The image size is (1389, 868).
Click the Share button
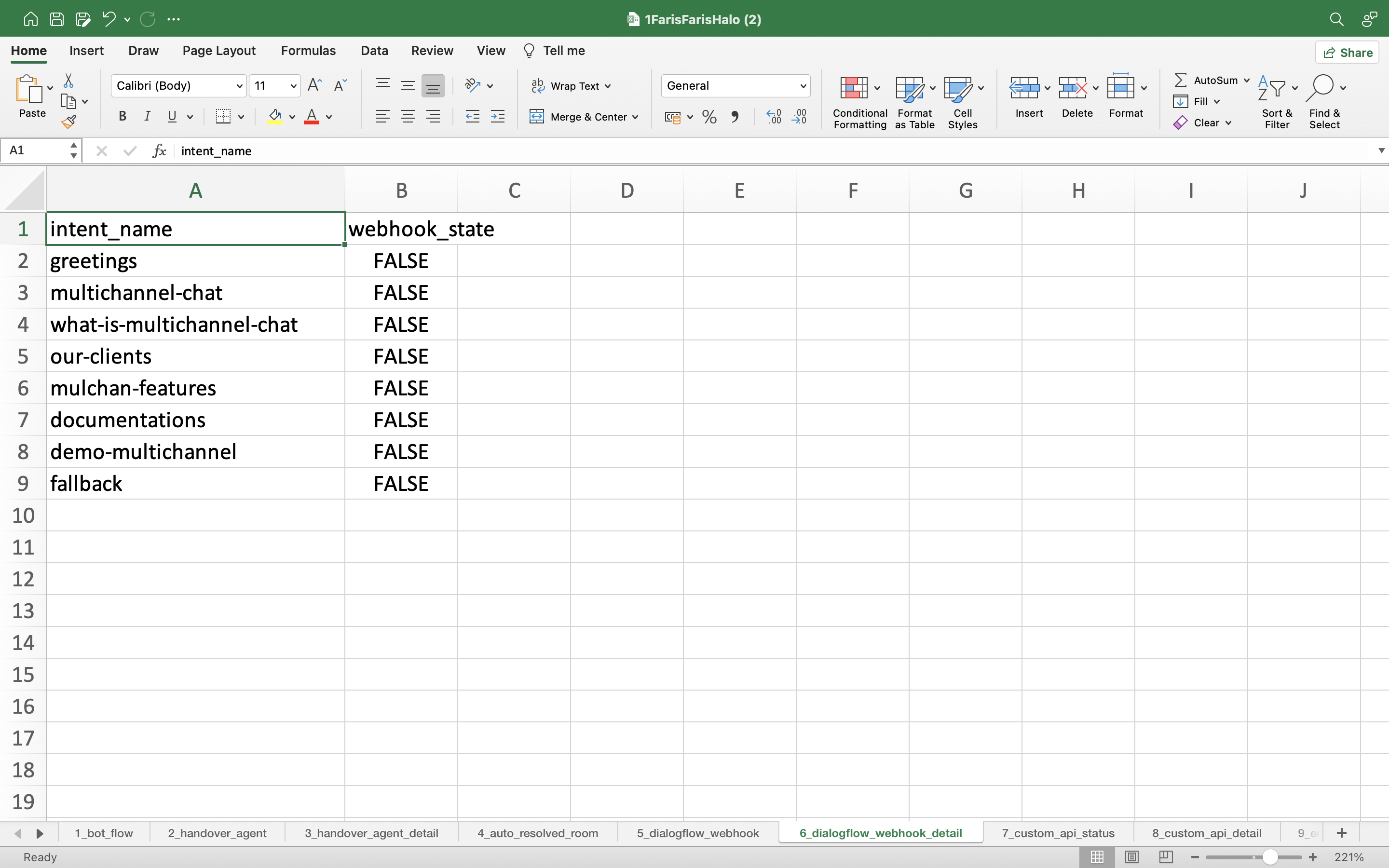[1347, 53]
